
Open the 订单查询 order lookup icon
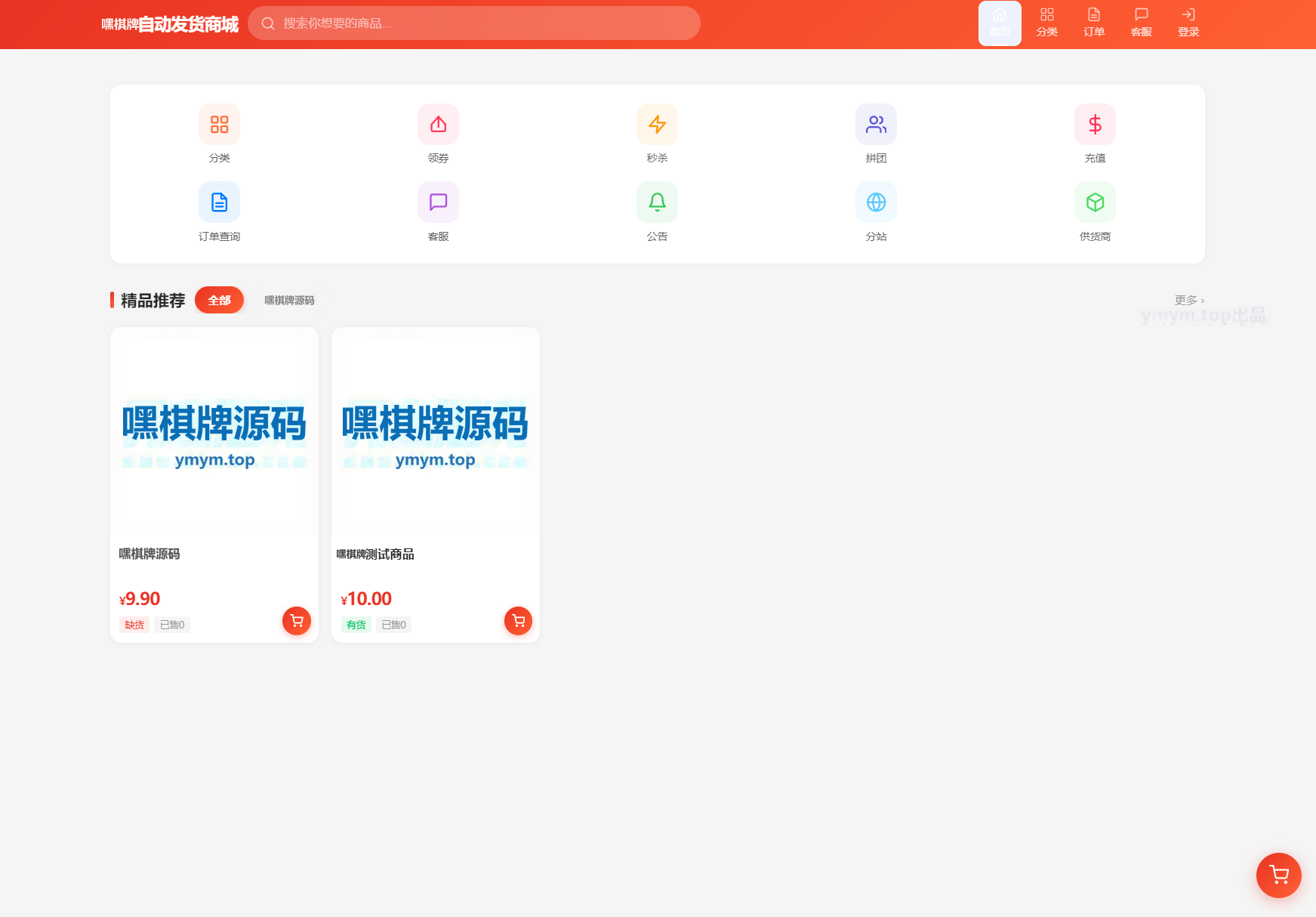click(219, 202)
